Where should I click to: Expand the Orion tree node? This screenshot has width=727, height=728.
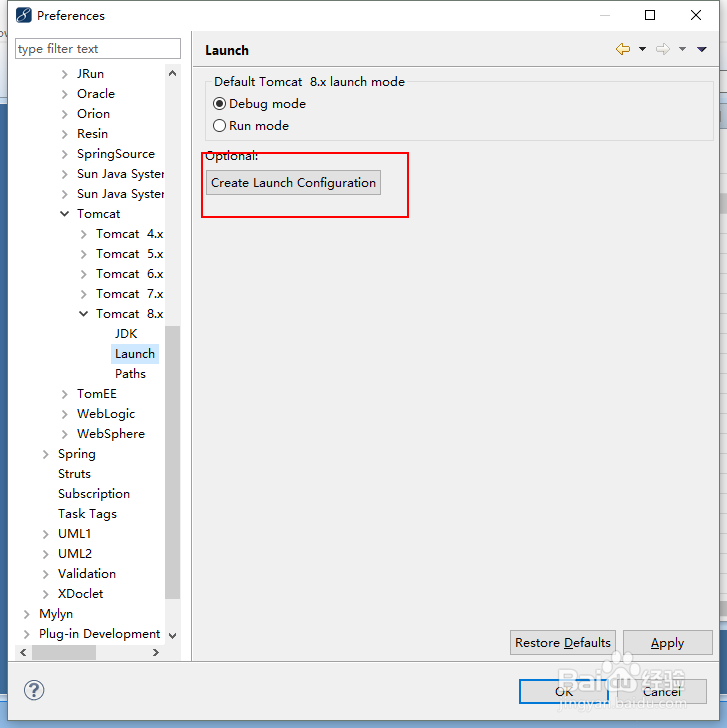[65, 114]
